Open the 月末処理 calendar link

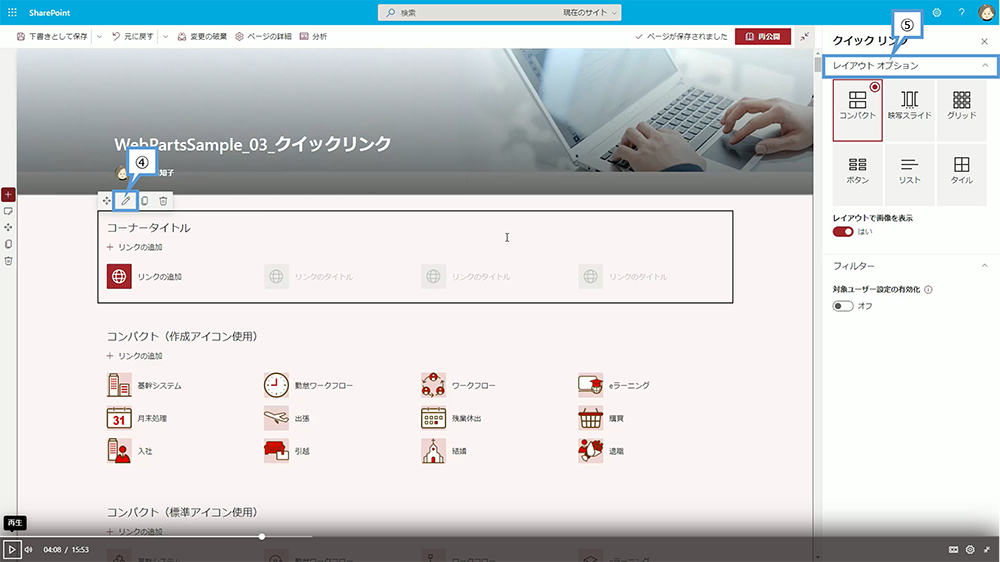click(137, 418)
